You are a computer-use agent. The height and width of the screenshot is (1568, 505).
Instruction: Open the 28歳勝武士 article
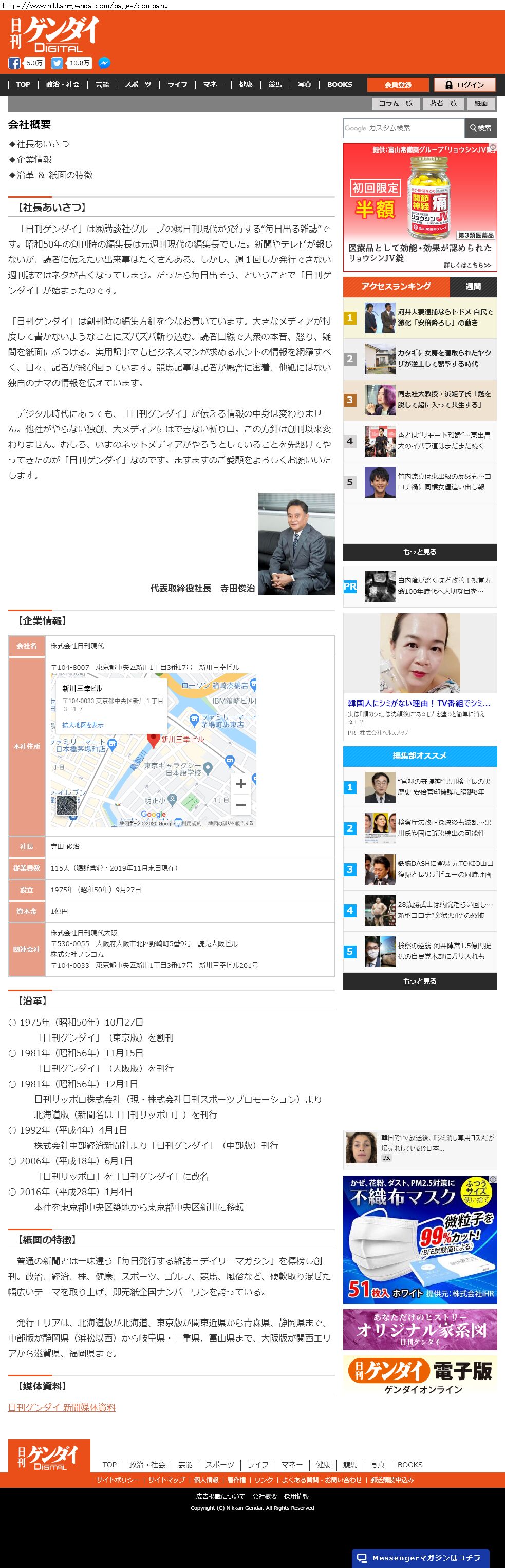(420, 910)
